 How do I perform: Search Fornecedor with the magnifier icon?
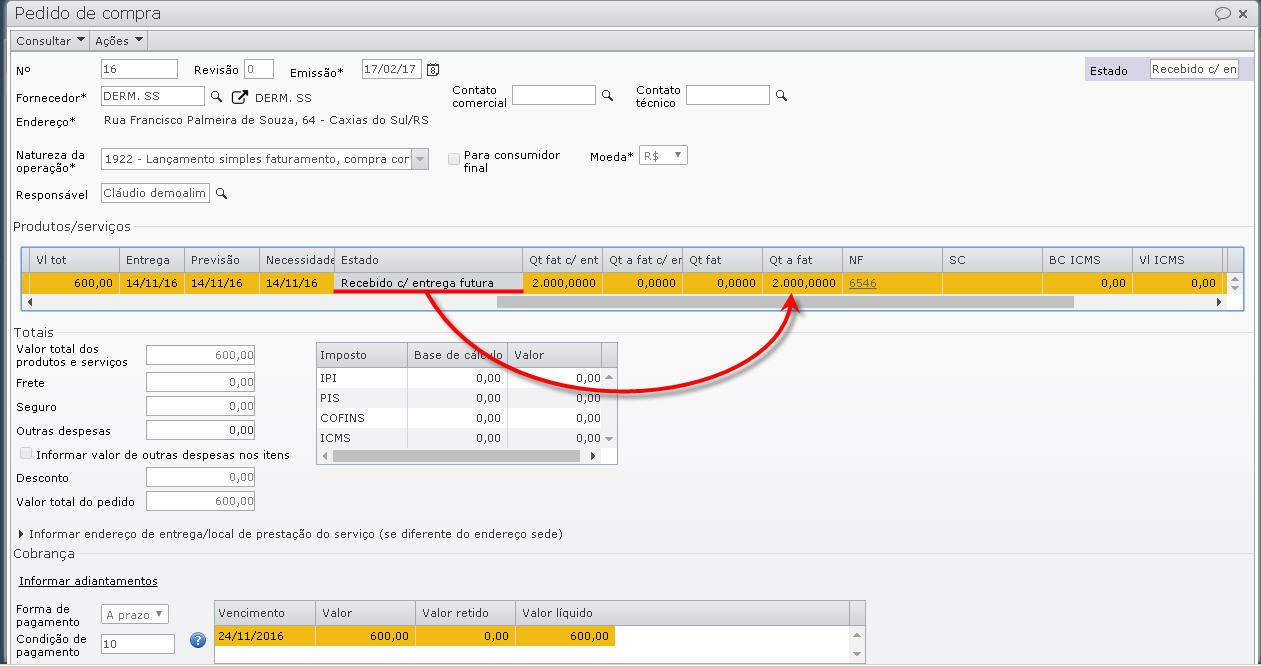coord(215,96)
